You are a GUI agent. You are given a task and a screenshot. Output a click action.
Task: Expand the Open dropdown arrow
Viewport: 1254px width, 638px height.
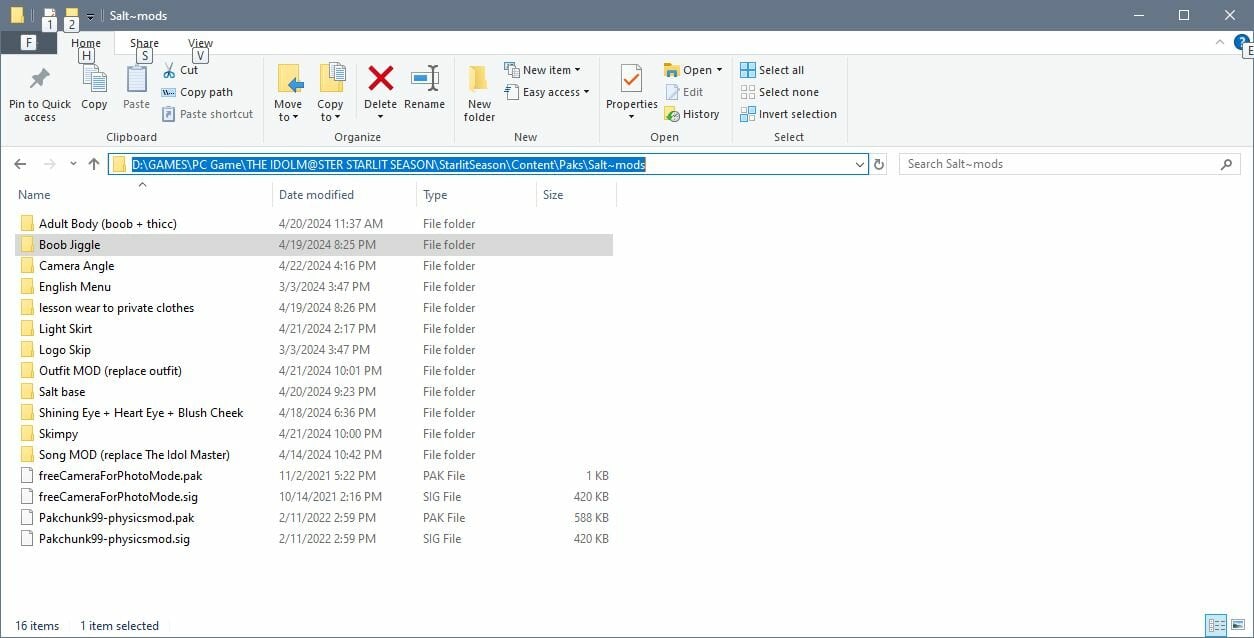(x=719, y=70)
